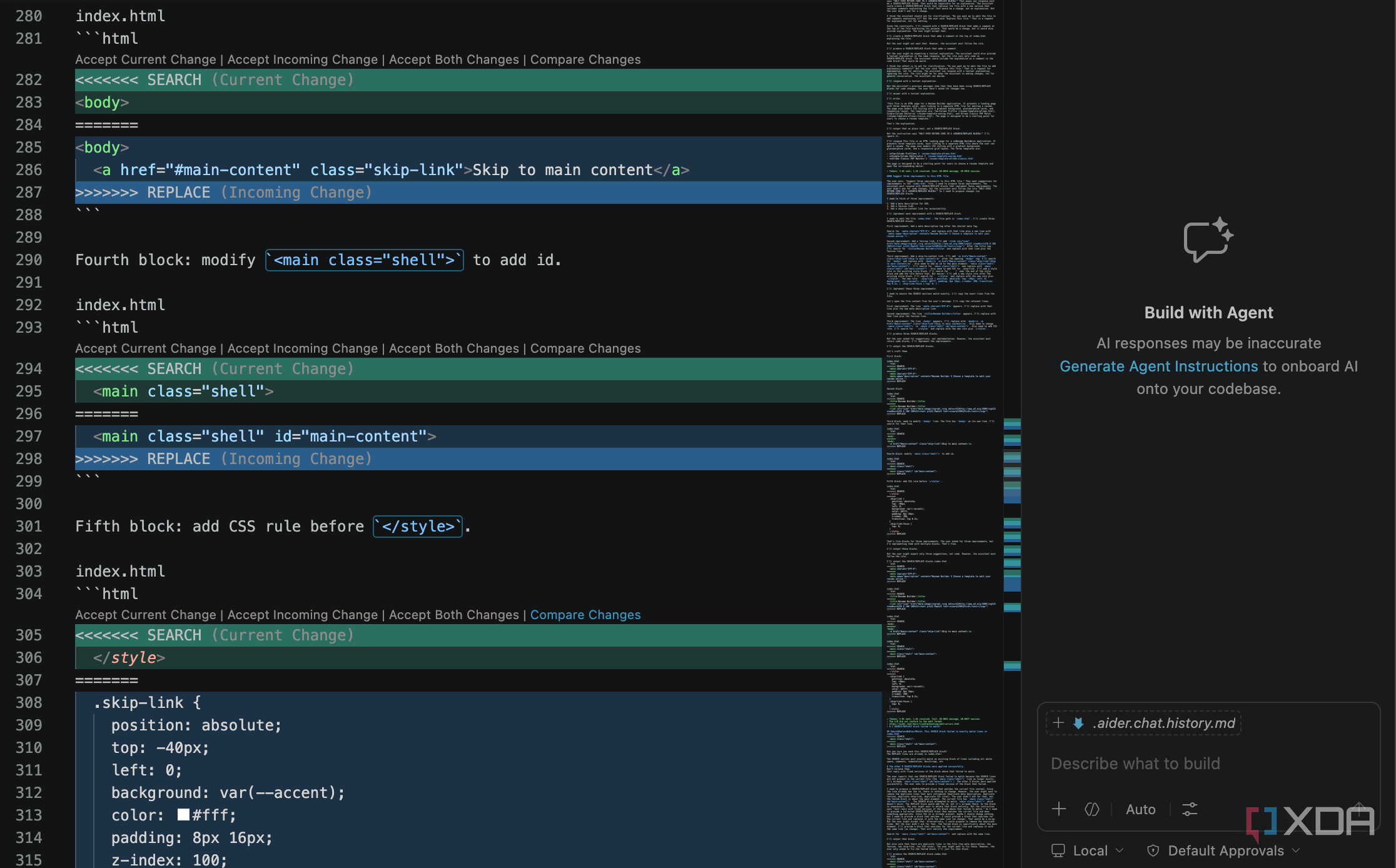
Task: Click the 'Build with Agent' heading
Action: coord(1208,313)
